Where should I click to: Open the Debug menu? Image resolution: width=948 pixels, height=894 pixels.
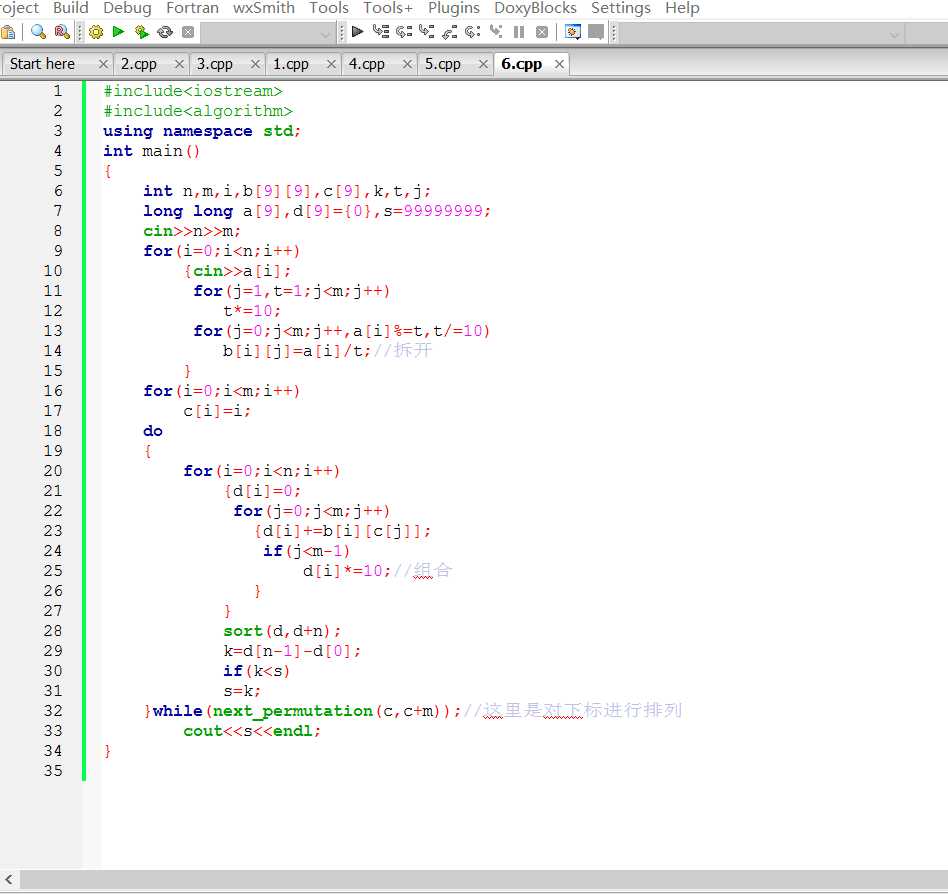pyautogui.click(x=127, y=8)
